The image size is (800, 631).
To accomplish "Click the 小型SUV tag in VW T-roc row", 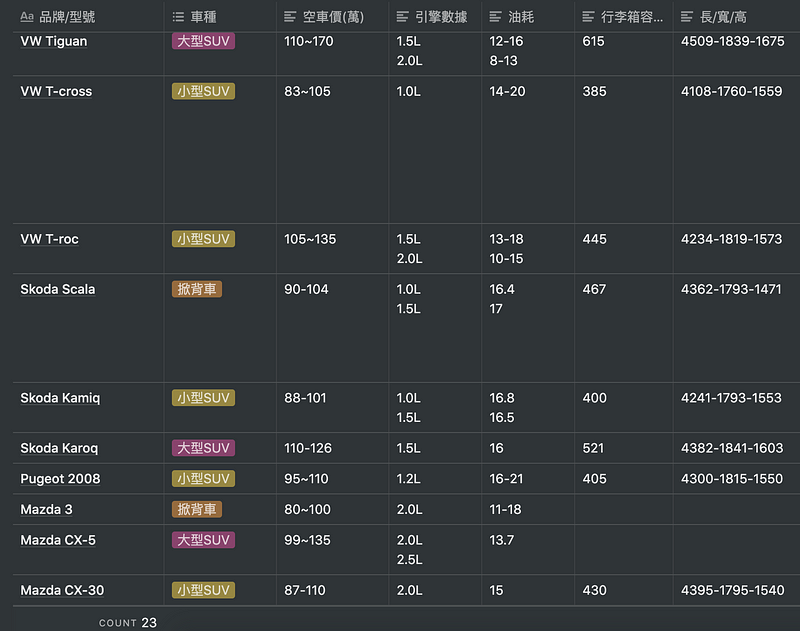I will click(203, 239).
